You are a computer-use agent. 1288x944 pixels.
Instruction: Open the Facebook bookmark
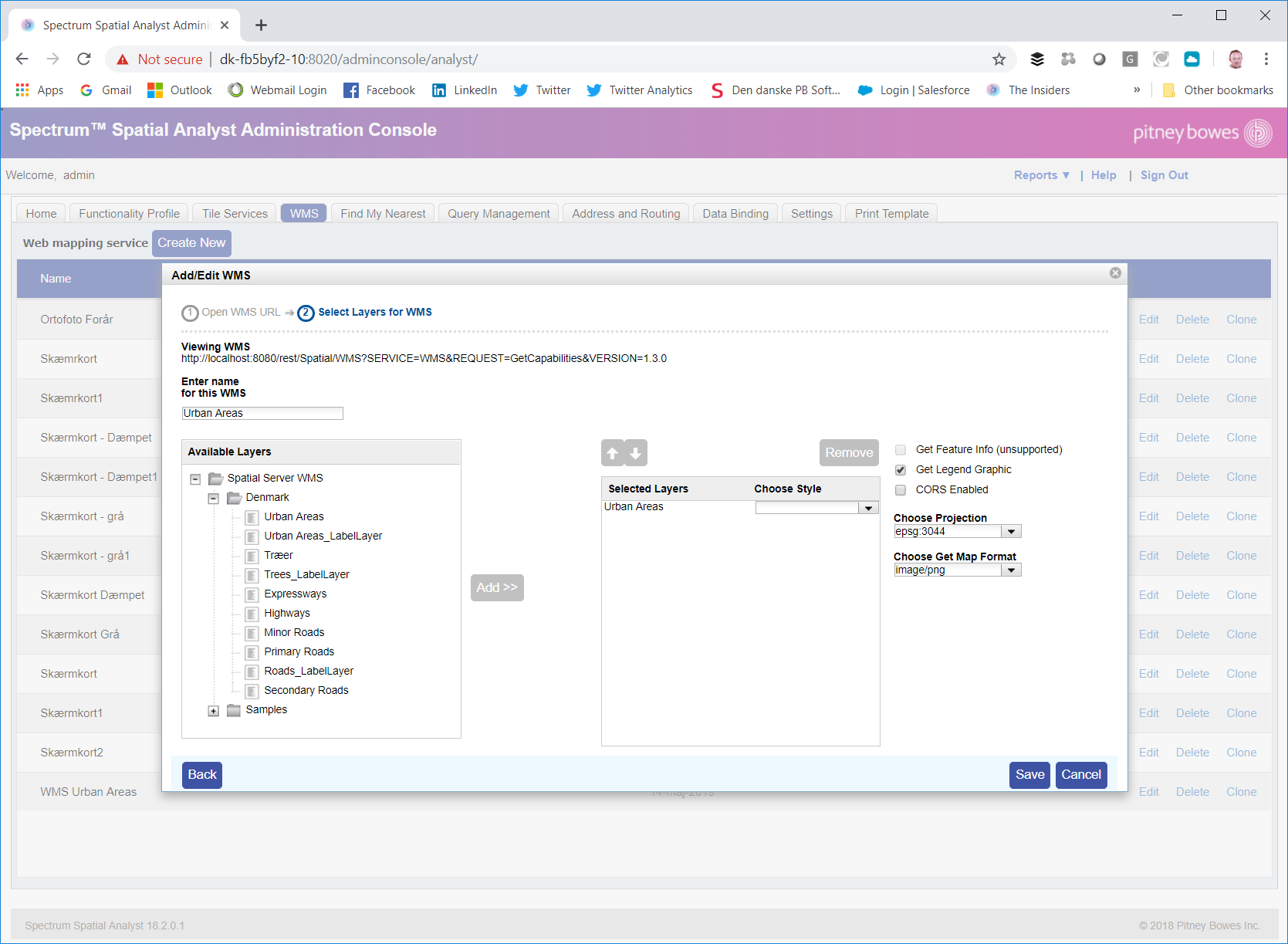coord(379,90)
